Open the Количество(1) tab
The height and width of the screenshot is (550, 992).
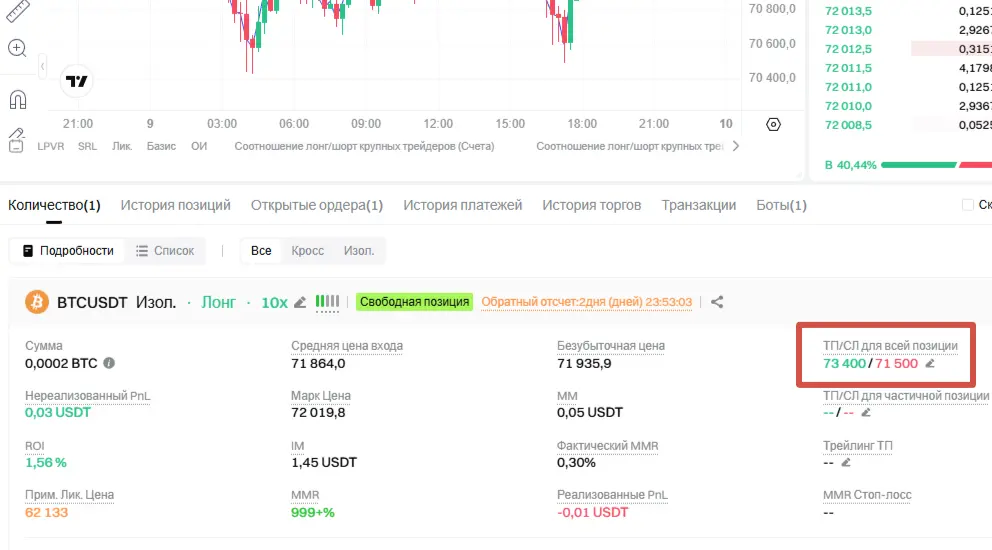[54, 205]
